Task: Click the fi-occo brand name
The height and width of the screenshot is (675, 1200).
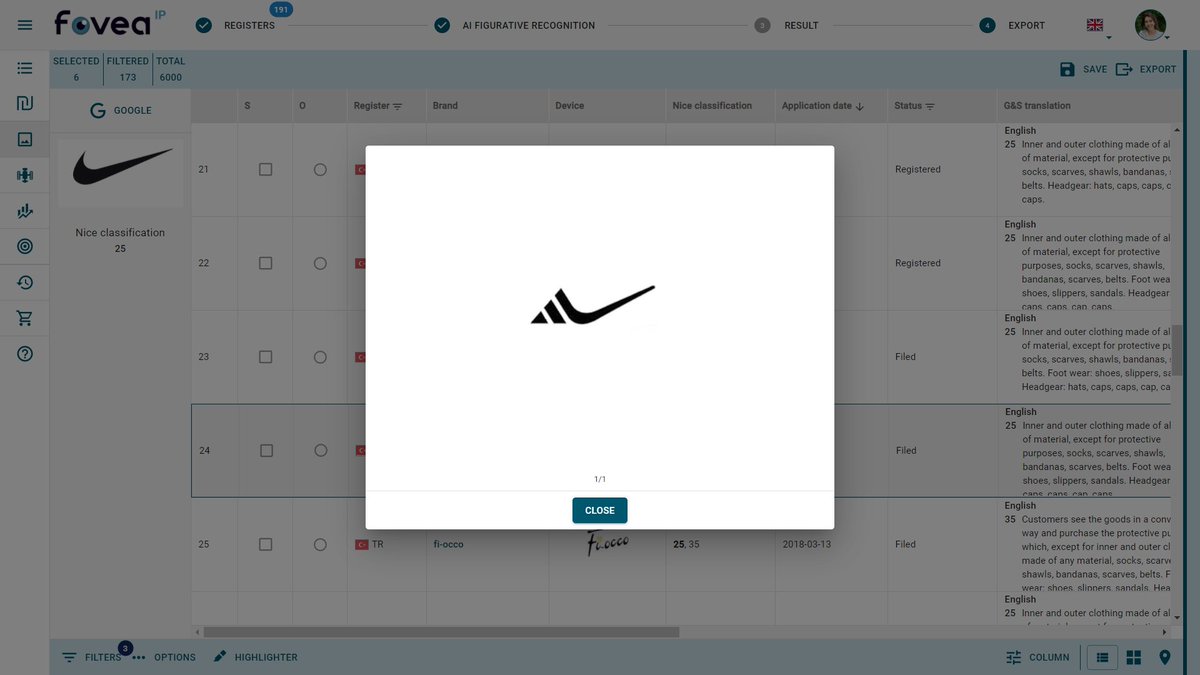Action: coord(448,545)
